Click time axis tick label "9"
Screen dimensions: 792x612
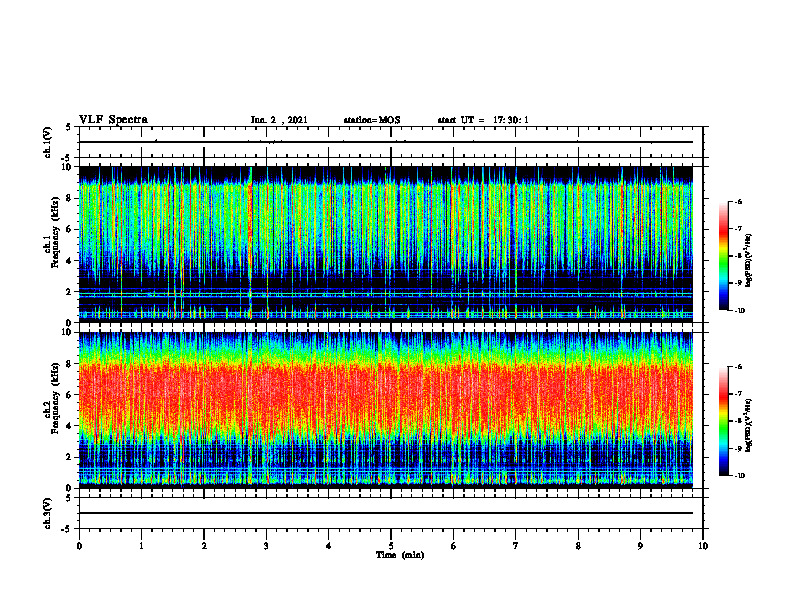[640, 546]
